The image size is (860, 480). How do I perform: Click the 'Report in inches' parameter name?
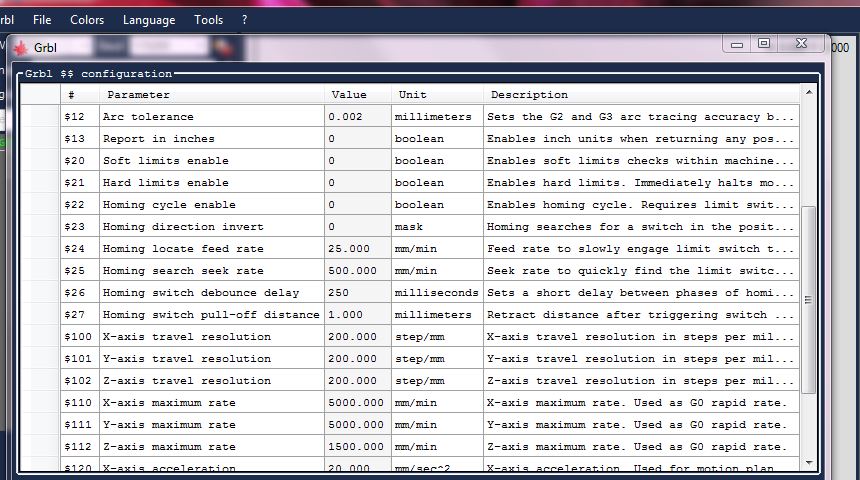point(159,139)
